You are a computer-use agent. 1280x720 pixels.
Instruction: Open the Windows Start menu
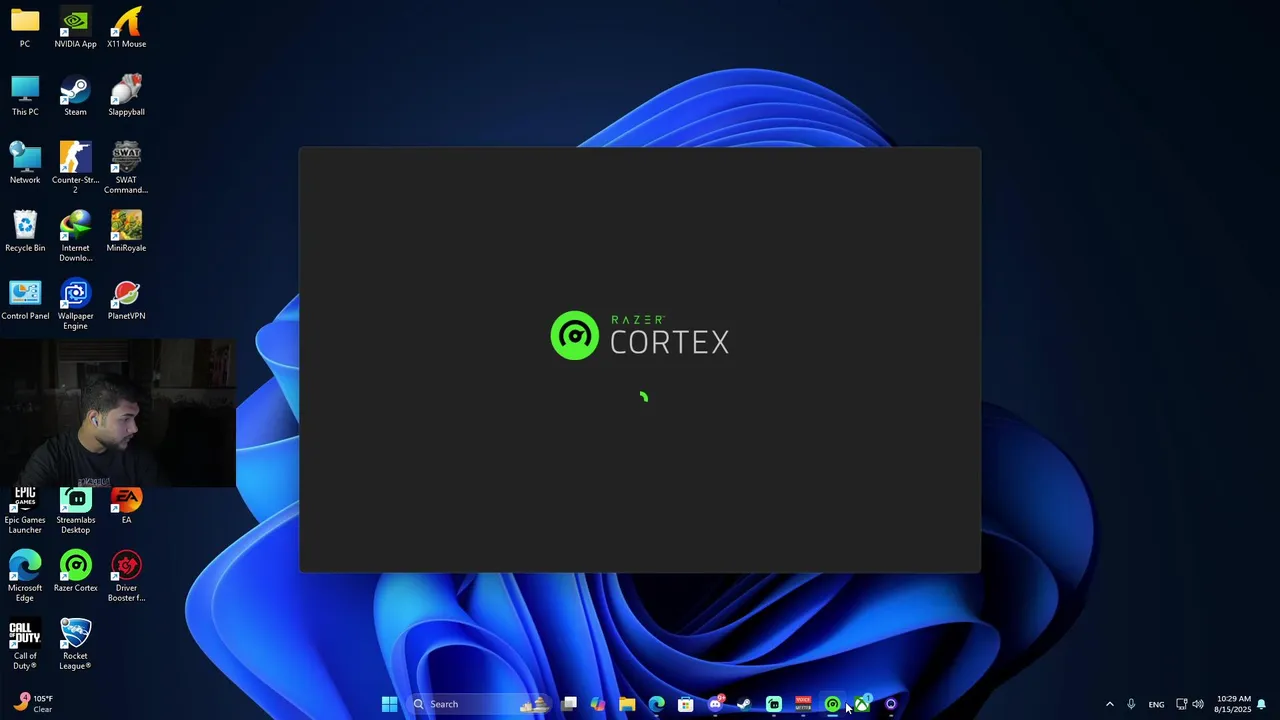coord(389,704)
